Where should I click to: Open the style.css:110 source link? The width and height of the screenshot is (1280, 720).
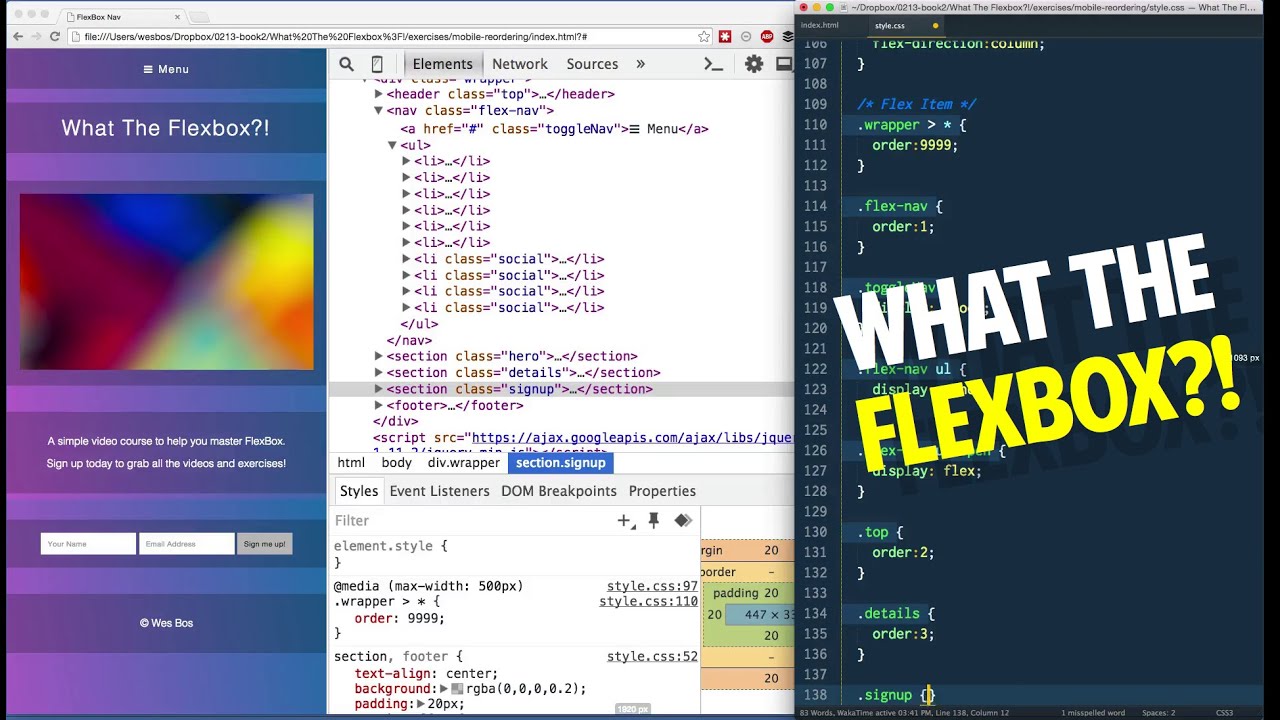click(x=648, y=602)
